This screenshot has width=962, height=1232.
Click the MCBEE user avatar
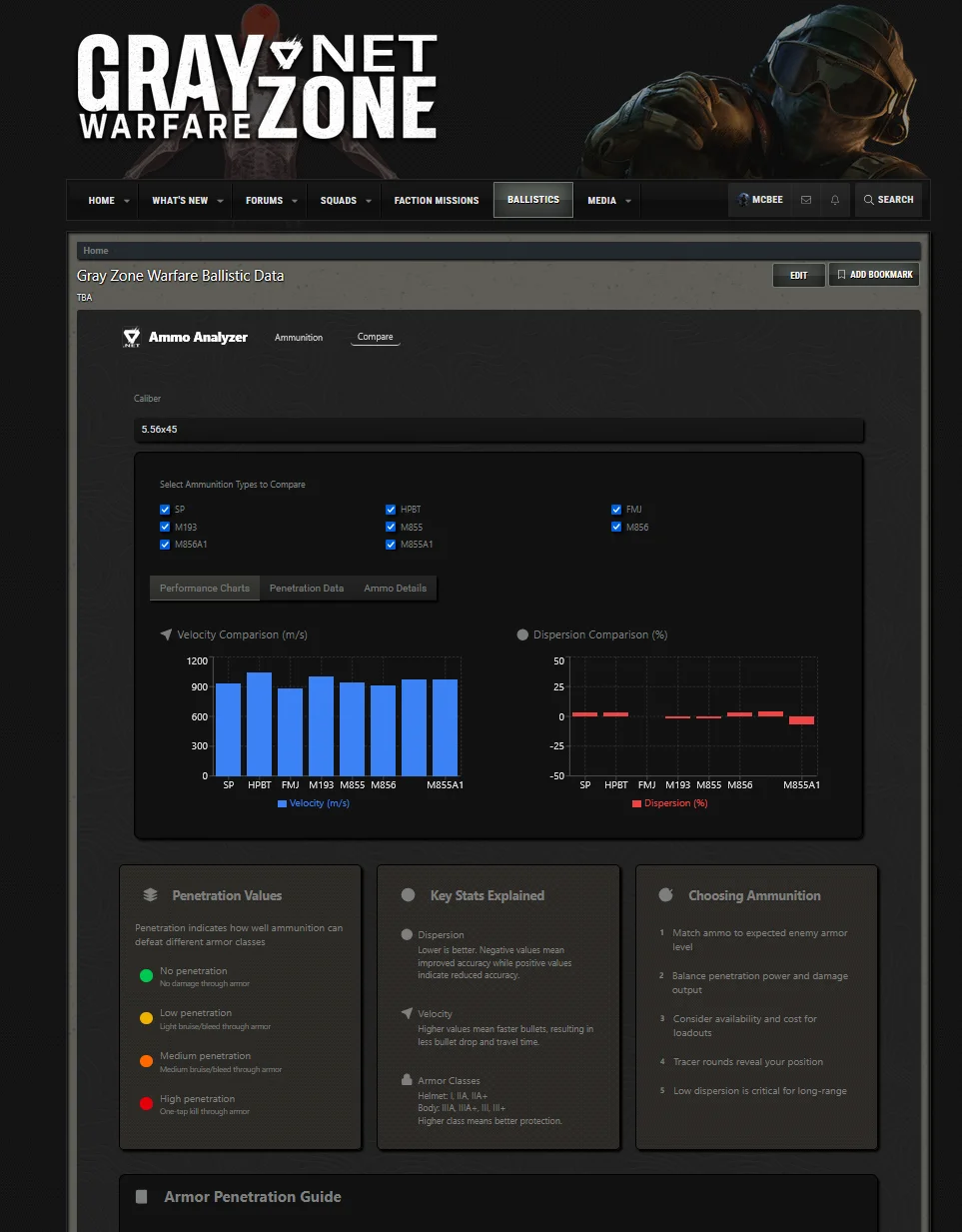click(743, 200)
